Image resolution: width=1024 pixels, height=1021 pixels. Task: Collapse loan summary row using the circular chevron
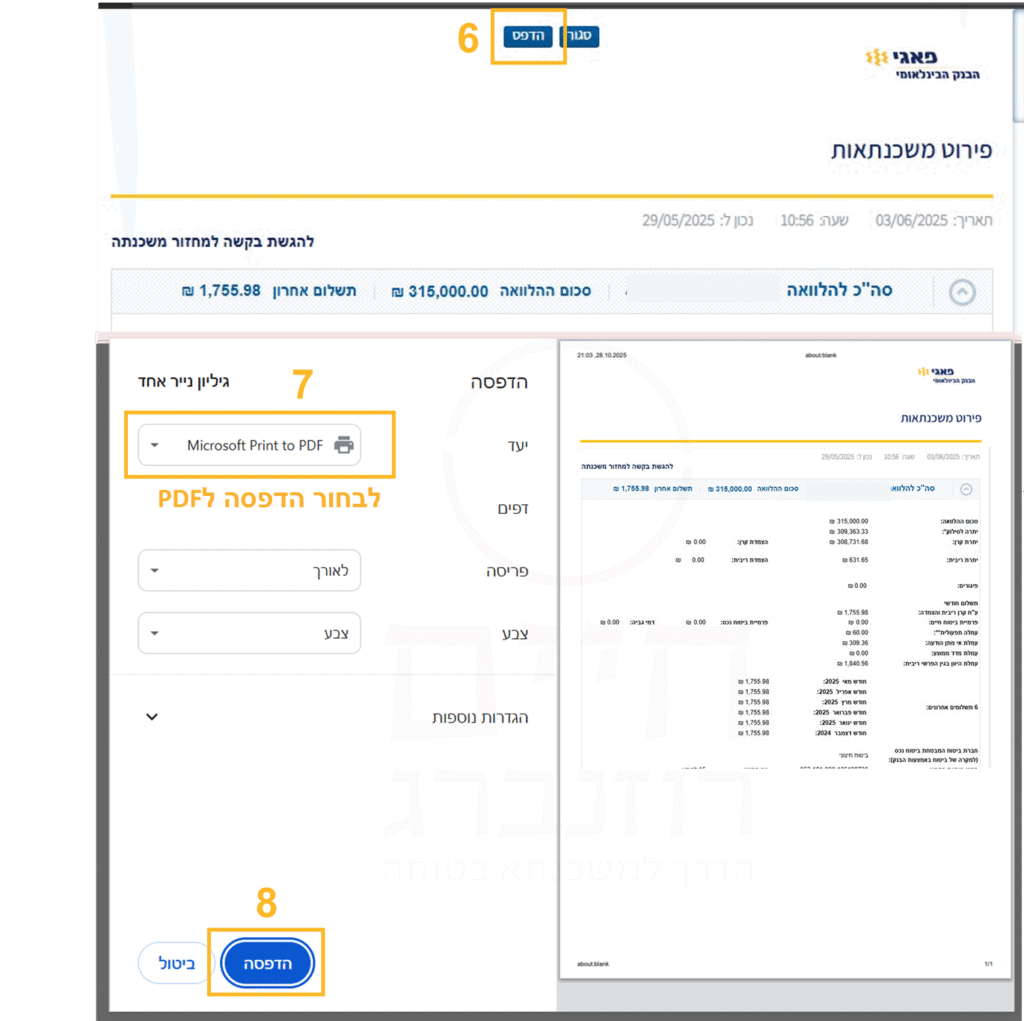961,292
